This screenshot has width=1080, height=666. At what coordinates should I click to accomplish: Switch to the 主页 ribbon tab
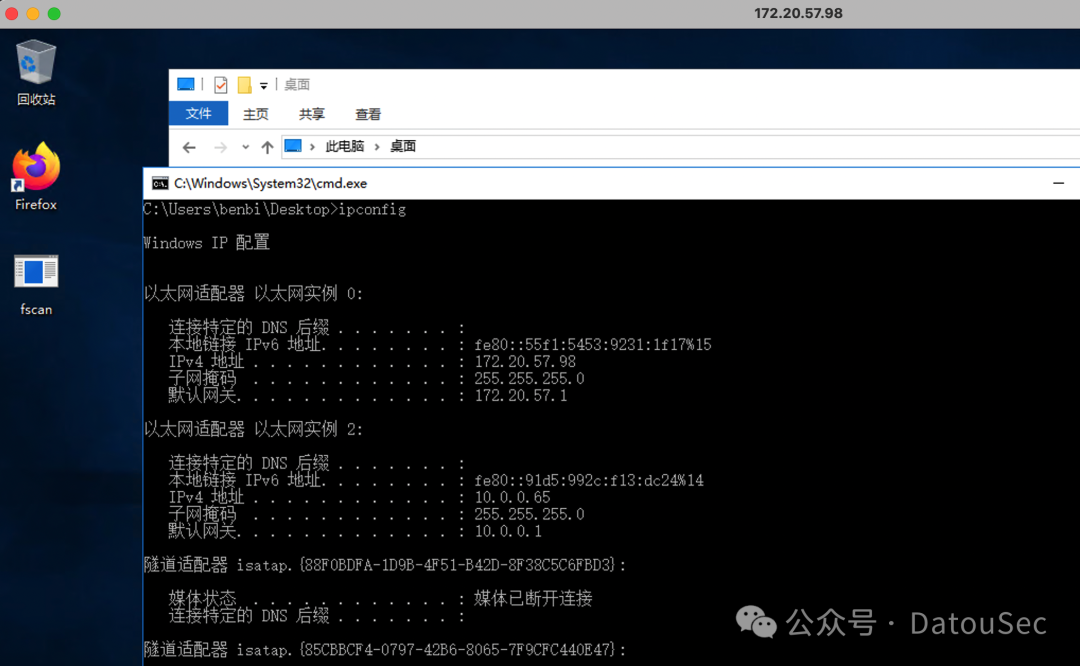[256, 114]
